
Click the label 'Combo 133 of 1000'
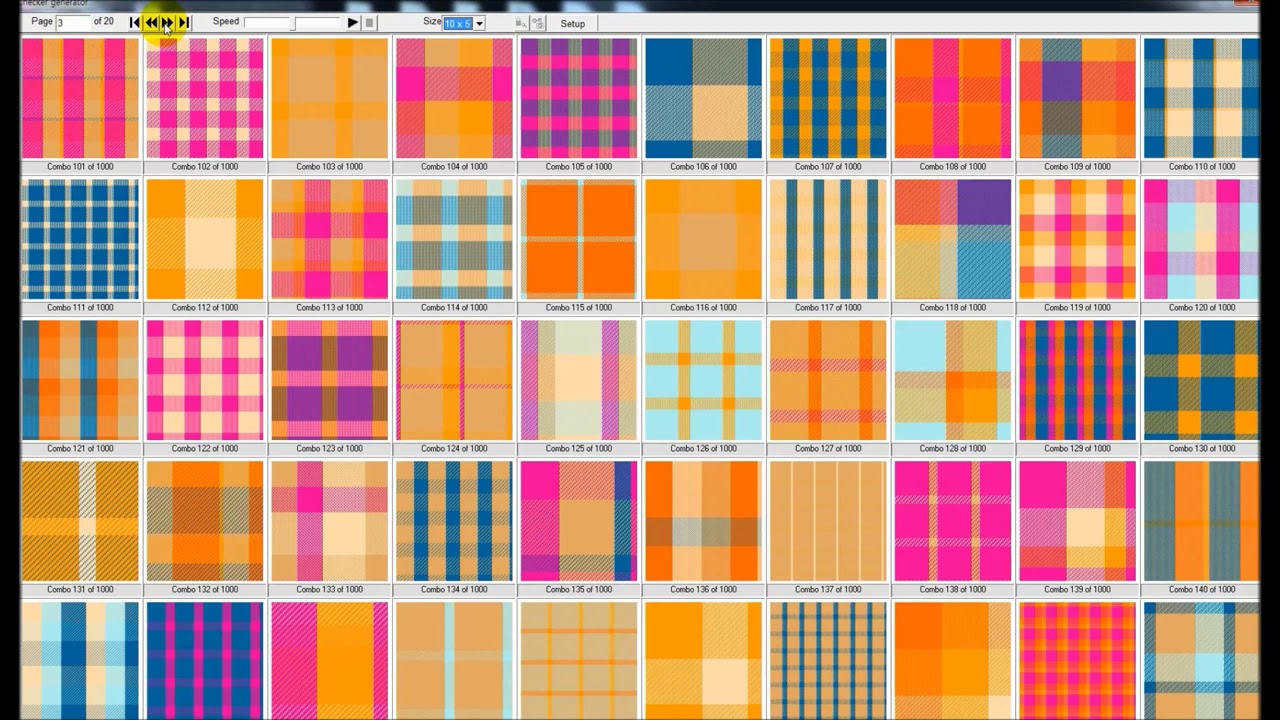329,590
